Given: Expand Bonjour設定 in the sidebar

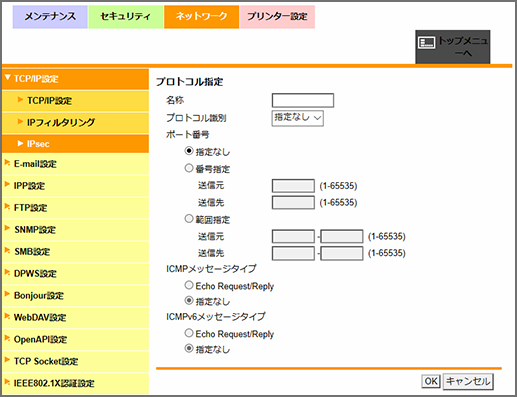Looking at the screenshot, I should (75, 296).
